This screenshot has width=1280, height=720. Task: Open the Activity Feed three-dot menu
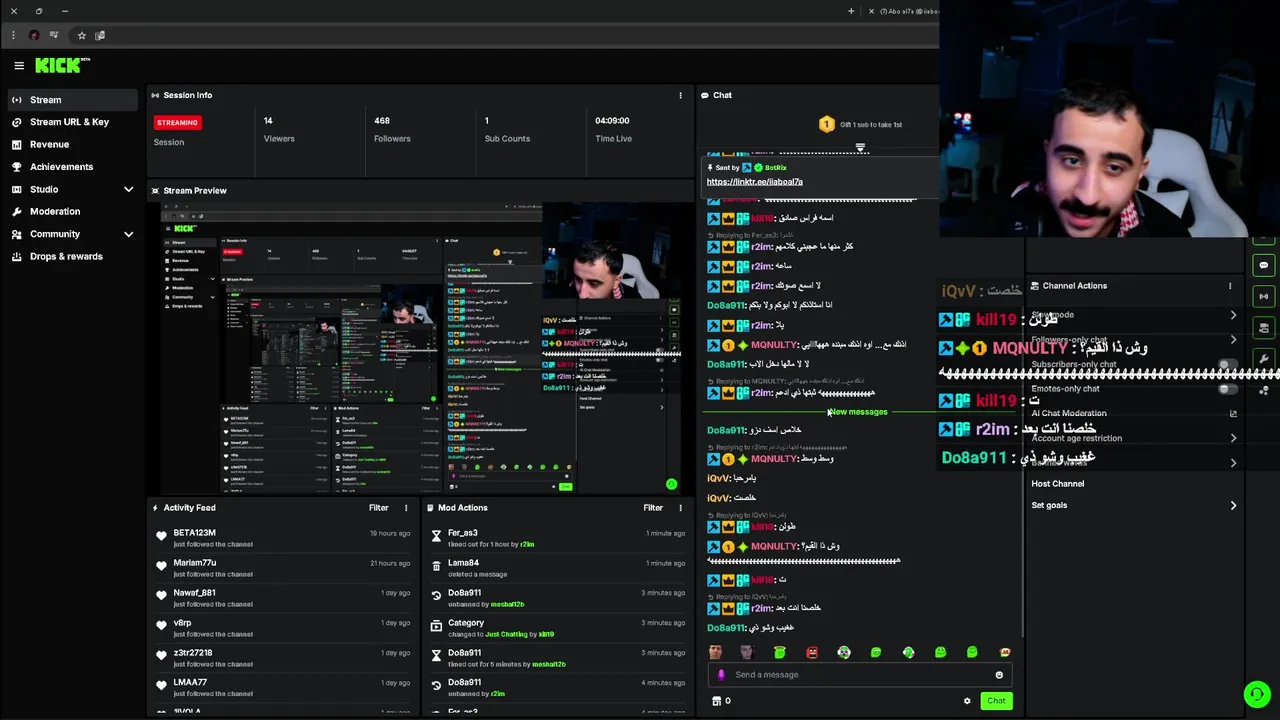[x=405, y=508]
